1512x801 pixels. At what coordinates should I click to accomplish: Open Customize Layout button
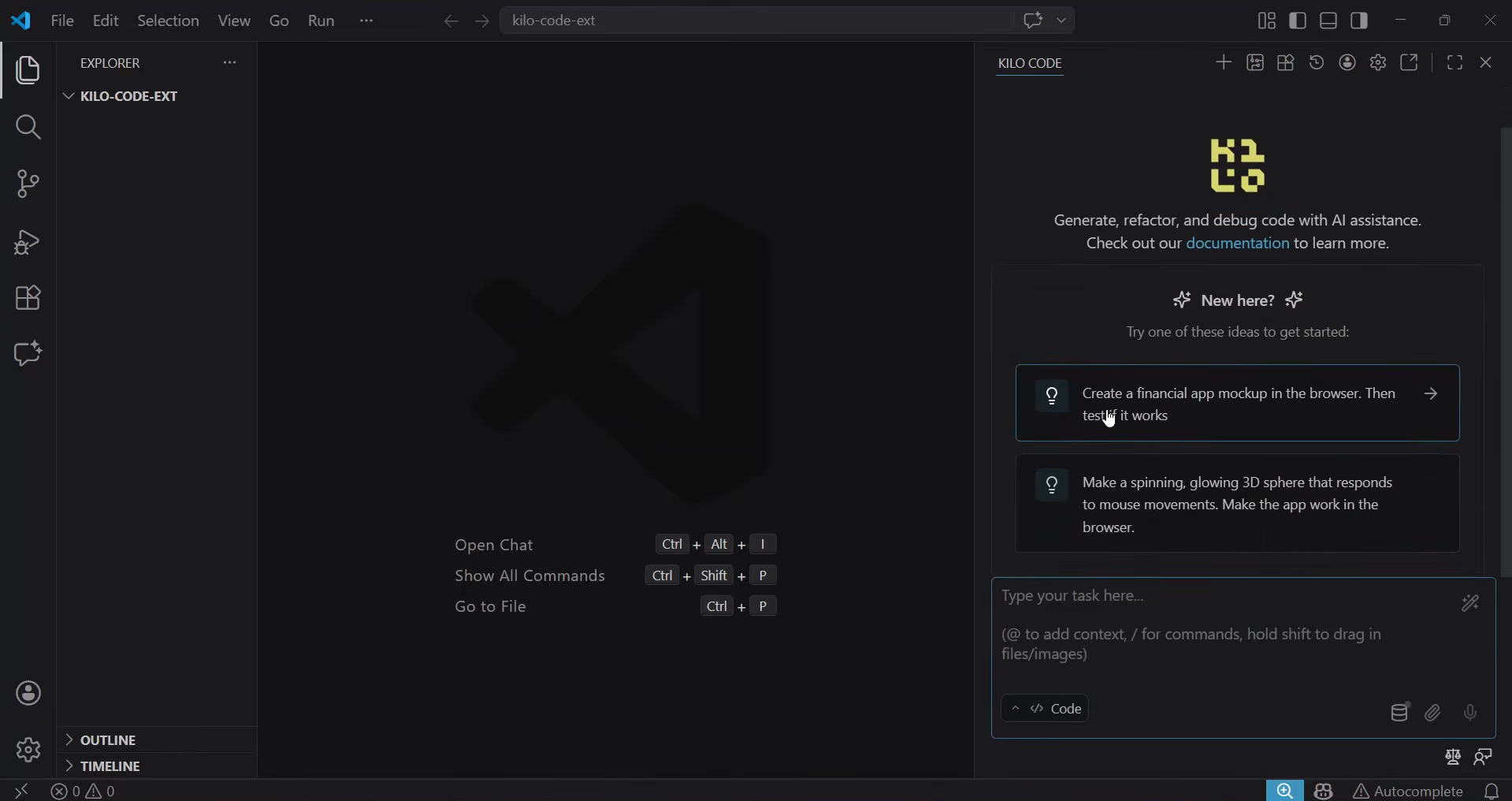[1267, 20]
